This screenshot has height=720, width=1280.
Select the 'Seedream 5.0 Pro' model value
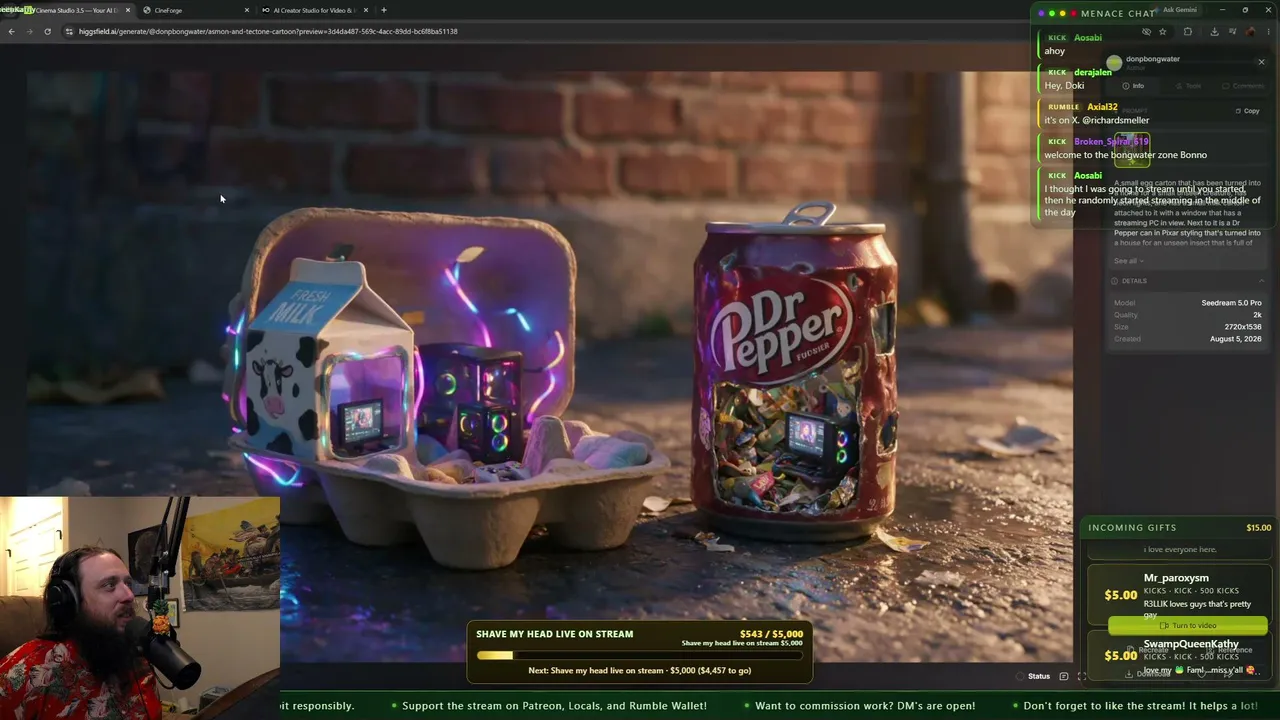click(x=1231, y=303)
